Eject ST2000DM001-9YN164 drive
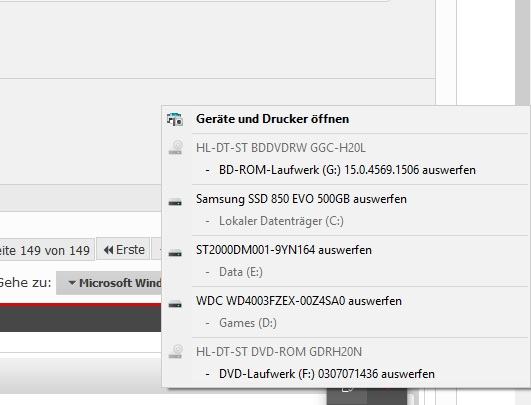 (284, 250)
